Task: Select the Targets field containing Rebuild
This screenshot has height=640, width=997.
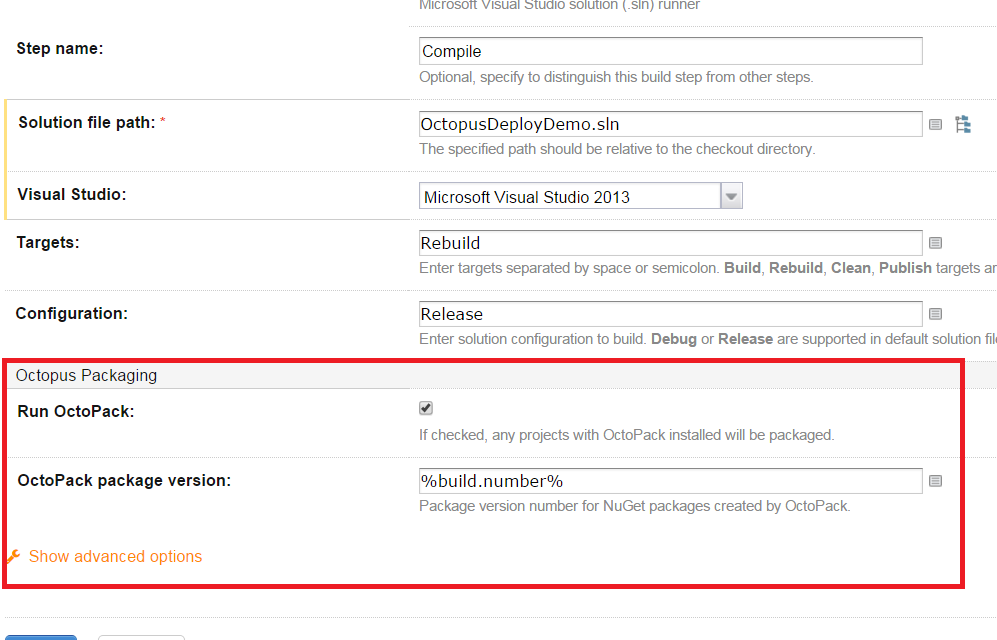Action: click(670, 243)
